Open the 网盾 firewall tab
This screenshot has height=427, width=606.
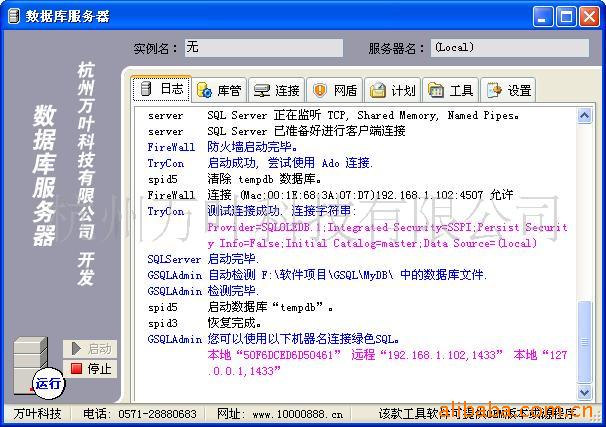pyautogui.click(x=335, y=90)
